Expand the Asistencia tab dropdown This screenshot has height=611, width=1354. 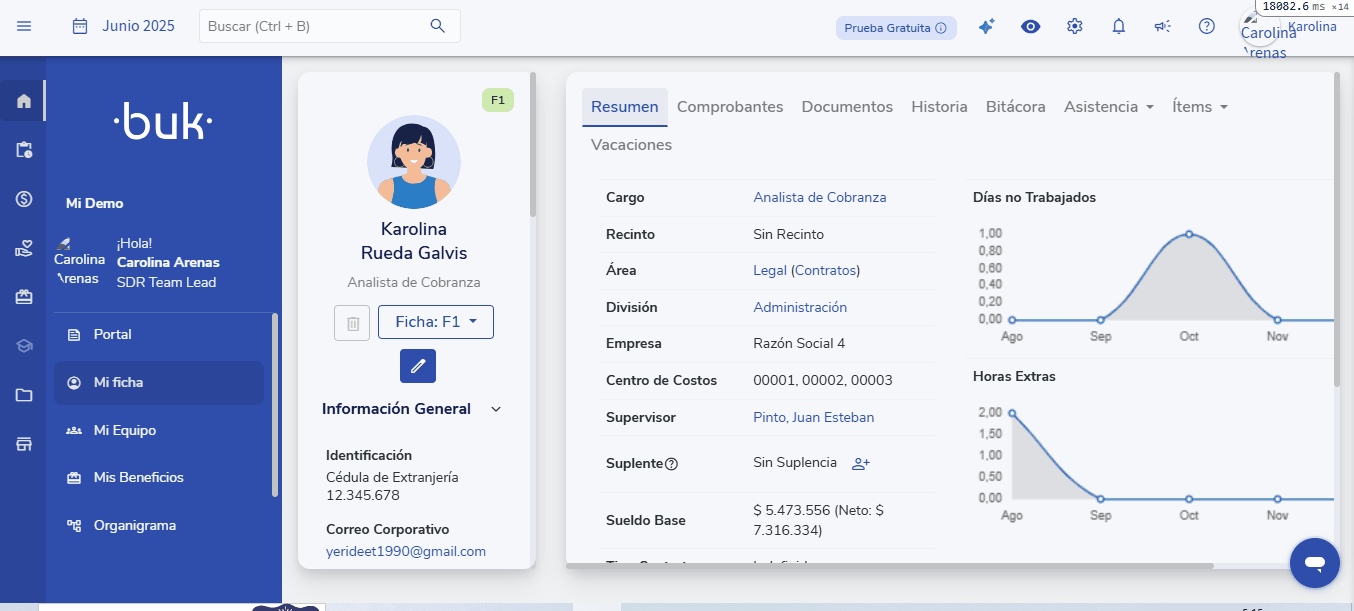pyautogui.click(x=1108, y=107)
